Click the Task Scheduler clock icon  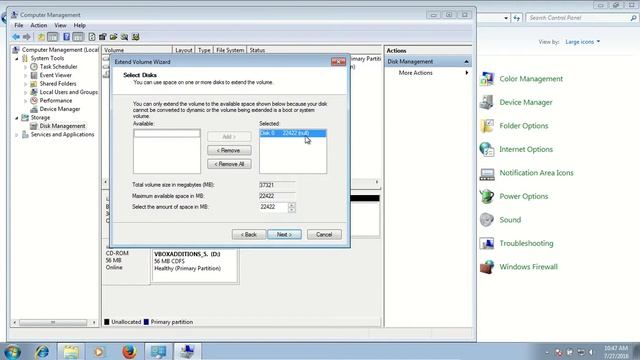click(34, 67)
